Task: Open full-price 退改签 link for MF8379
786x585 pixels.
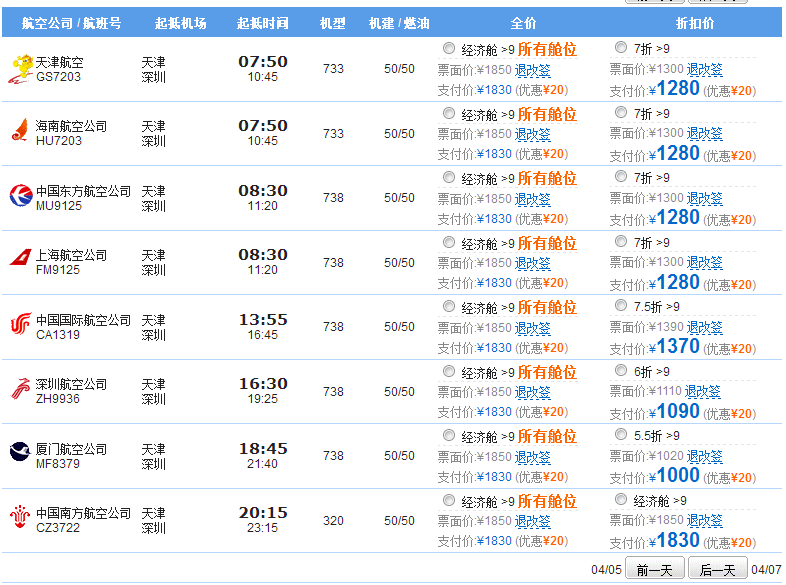Action: (x=532, y=457)
